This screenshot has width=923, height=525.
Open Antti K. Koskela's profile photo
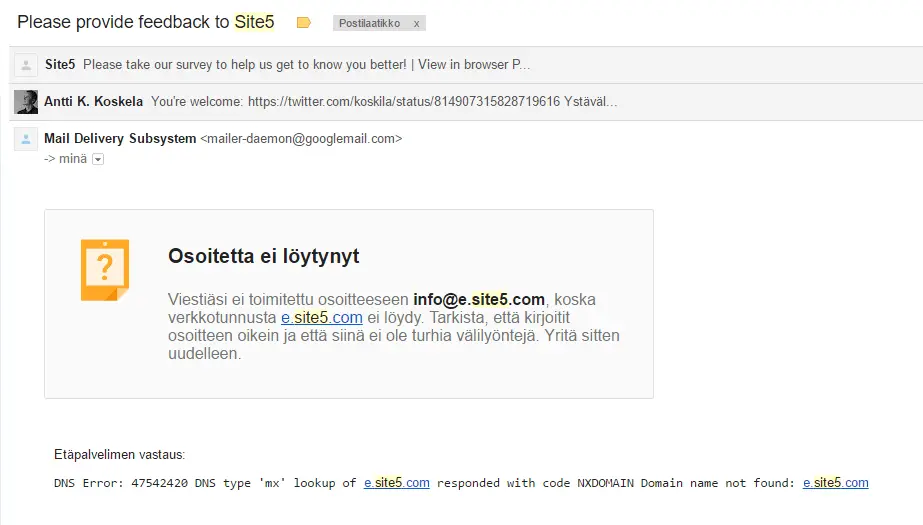pyautogui.click(x=26, y=101)
